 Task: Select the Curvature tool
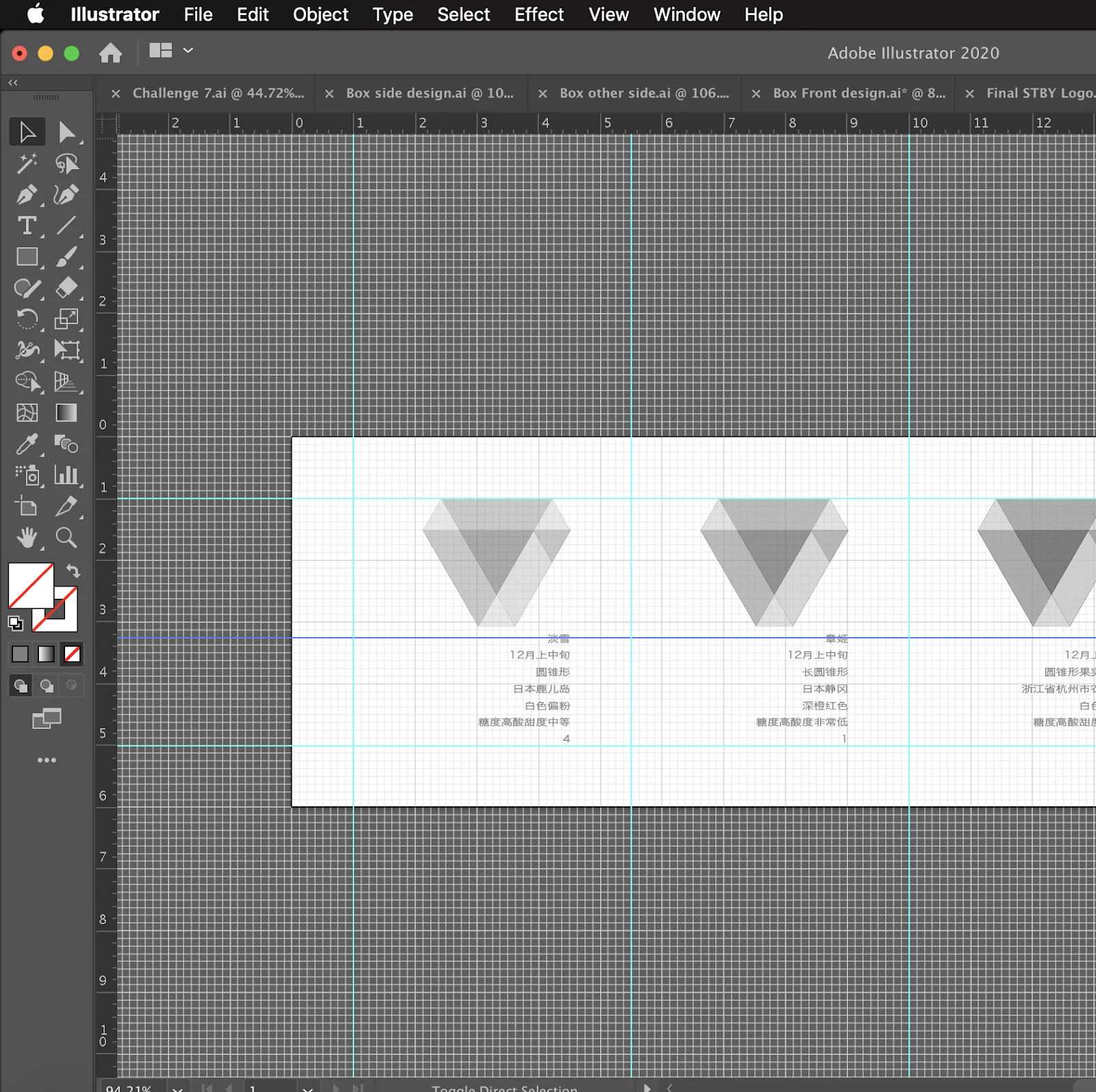click(66, 195)
